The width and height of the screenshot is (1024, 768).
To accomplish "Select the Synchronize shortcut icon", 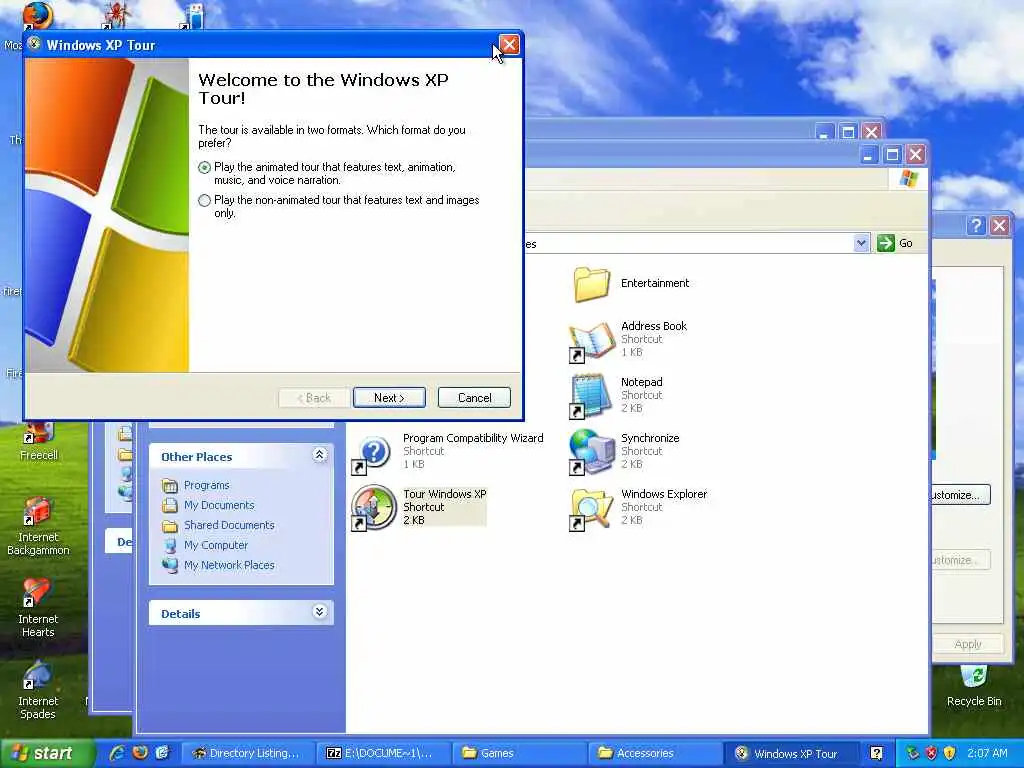I will (x=591, y=452).
